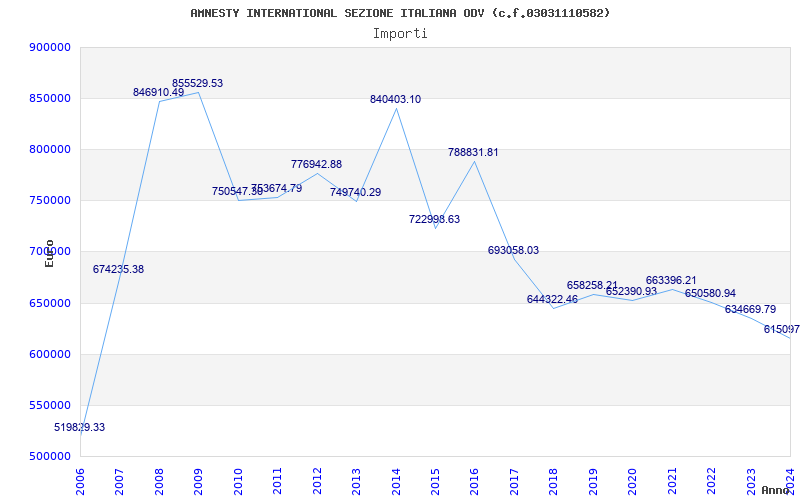The image size is (800, 500).
Task: Click the data label 650580.94
Action: tap(710, 293)
